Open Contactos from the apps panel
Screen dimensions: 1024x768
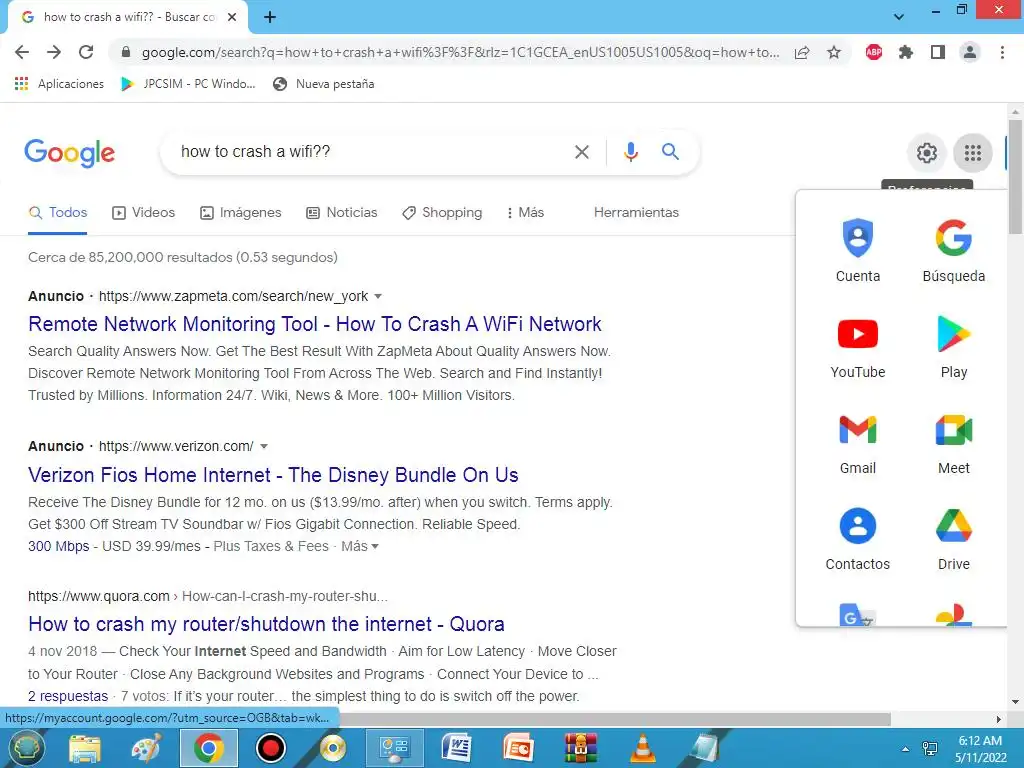click(x=857, y=539)
